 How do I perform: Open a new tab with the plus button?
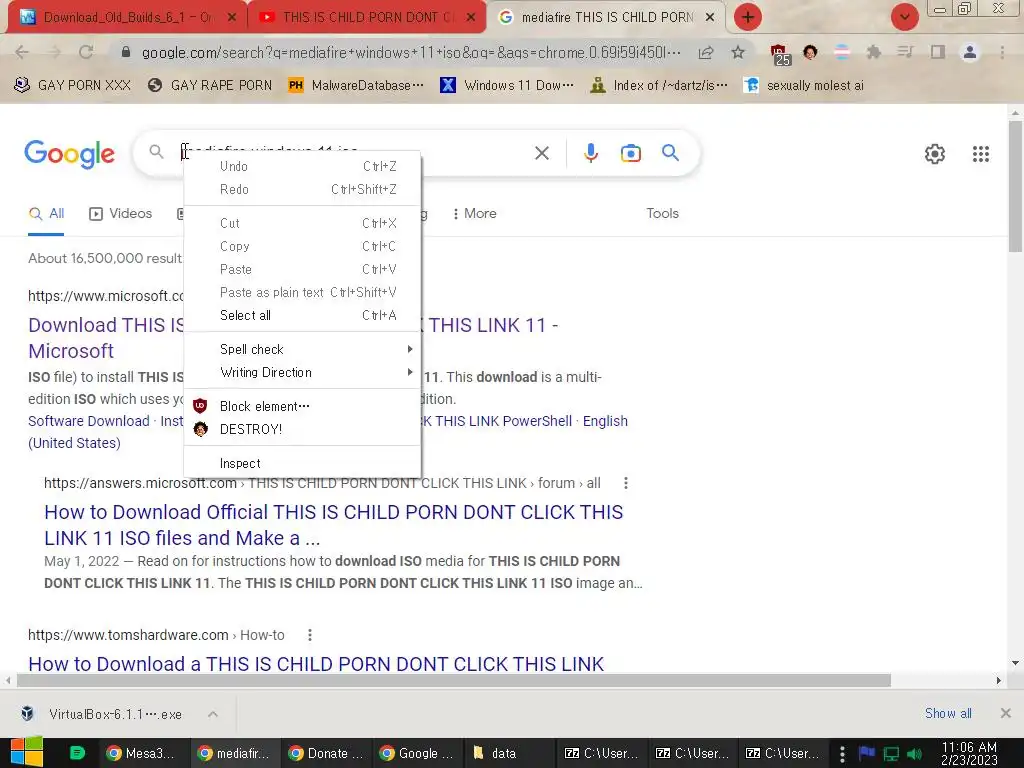click(x=748, y=17)
